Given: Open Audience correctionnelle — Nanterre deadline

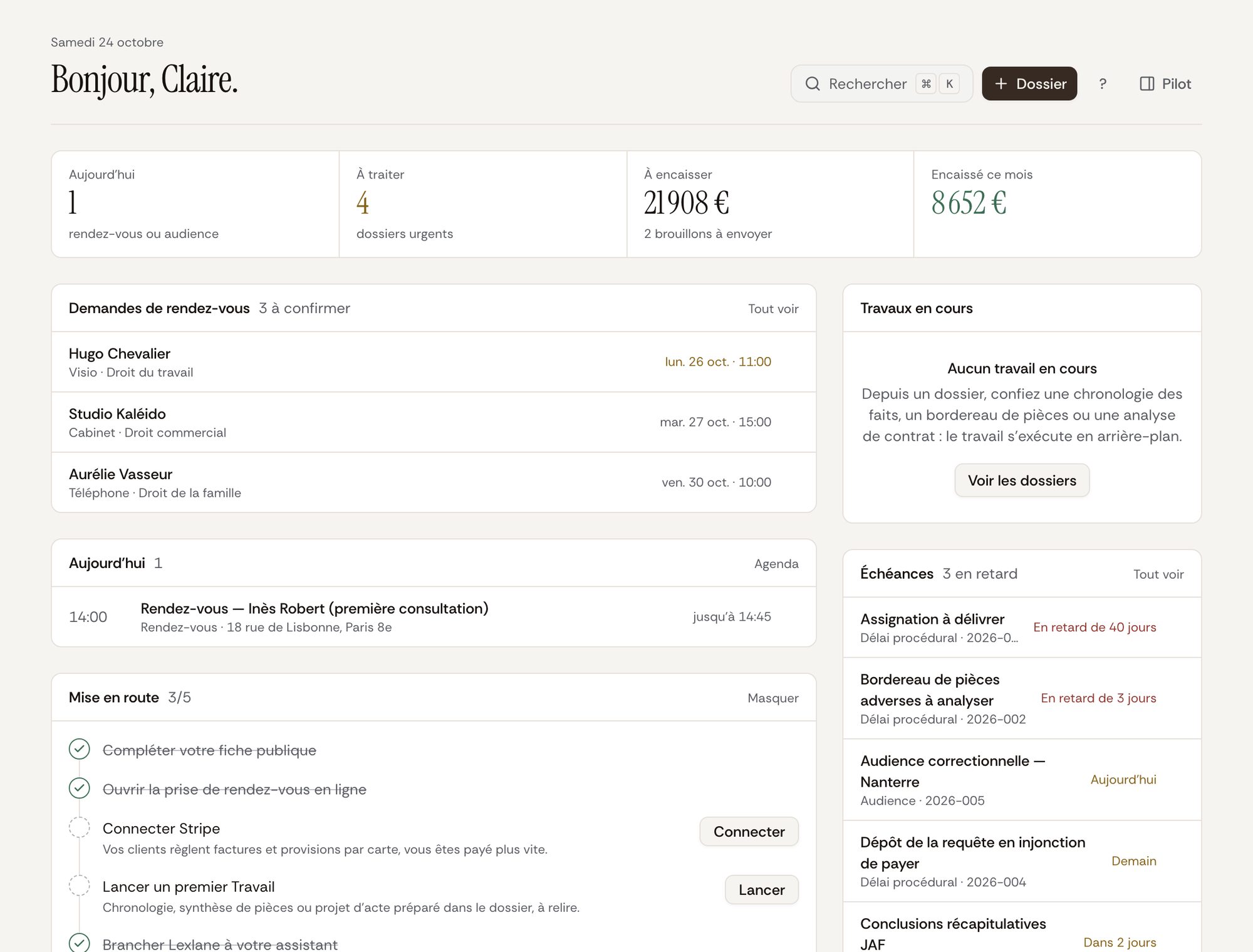Looking at the screenshot, I should pyautogui.click(x=1022, y=780).
